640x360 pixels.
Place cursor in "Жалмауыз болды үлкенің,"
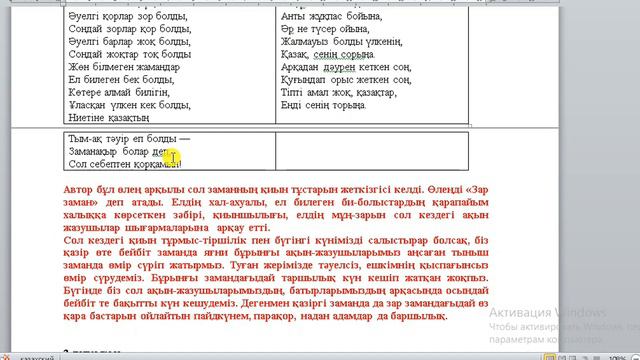(x=342, y=42)
